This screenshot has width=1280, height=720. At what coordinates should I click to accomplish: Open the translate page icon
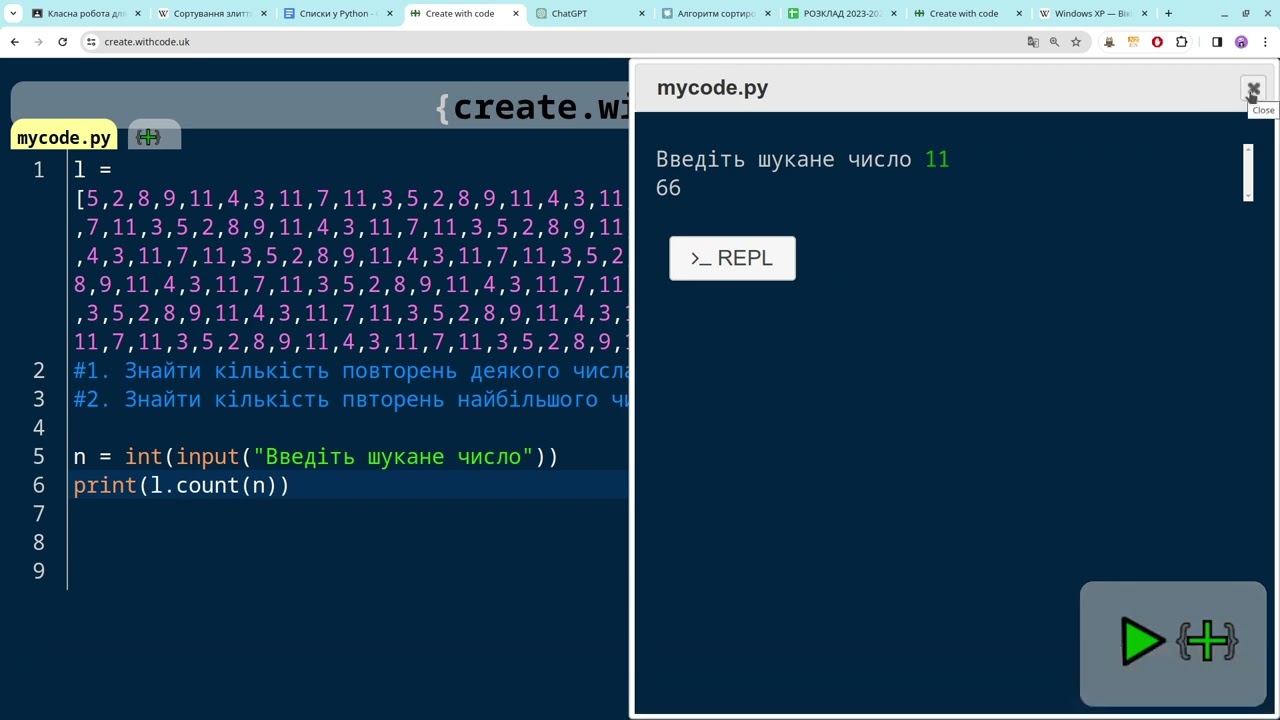pos(1033,42)
